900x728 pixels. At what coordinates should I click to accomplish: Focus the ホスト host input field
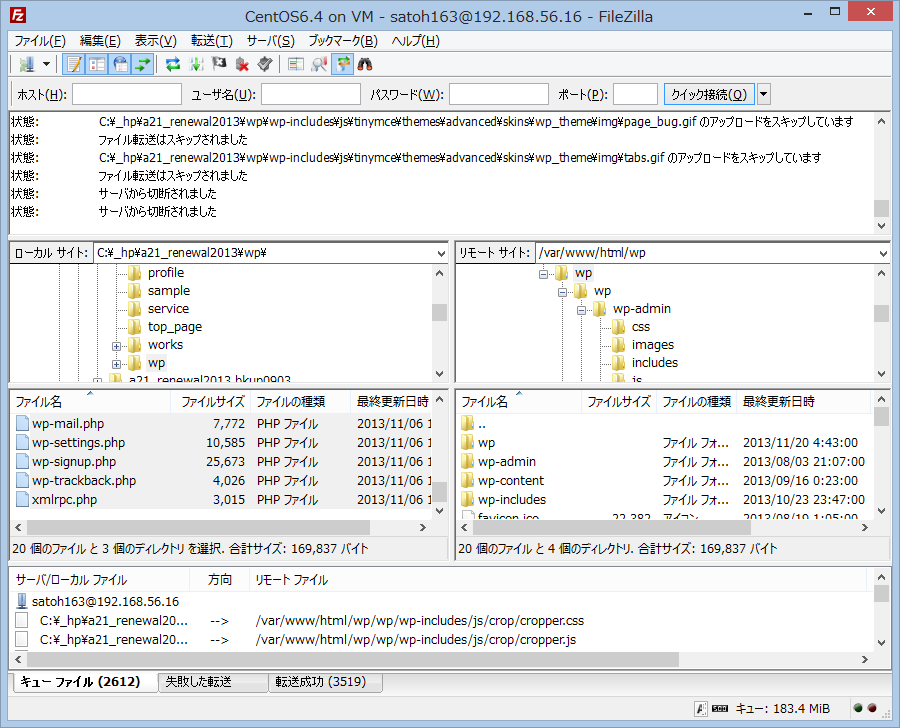[127, 95]
